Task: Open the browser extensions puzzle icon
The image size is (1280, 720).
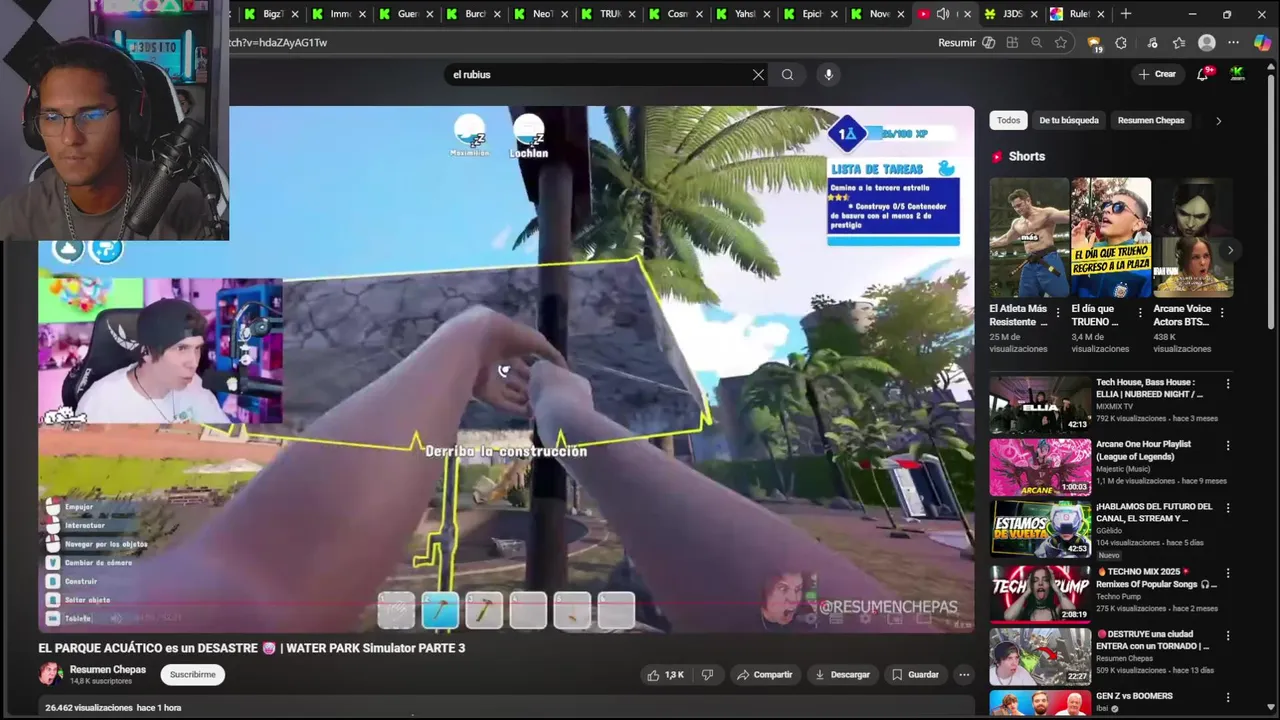Action: [x=1121, y=43]
